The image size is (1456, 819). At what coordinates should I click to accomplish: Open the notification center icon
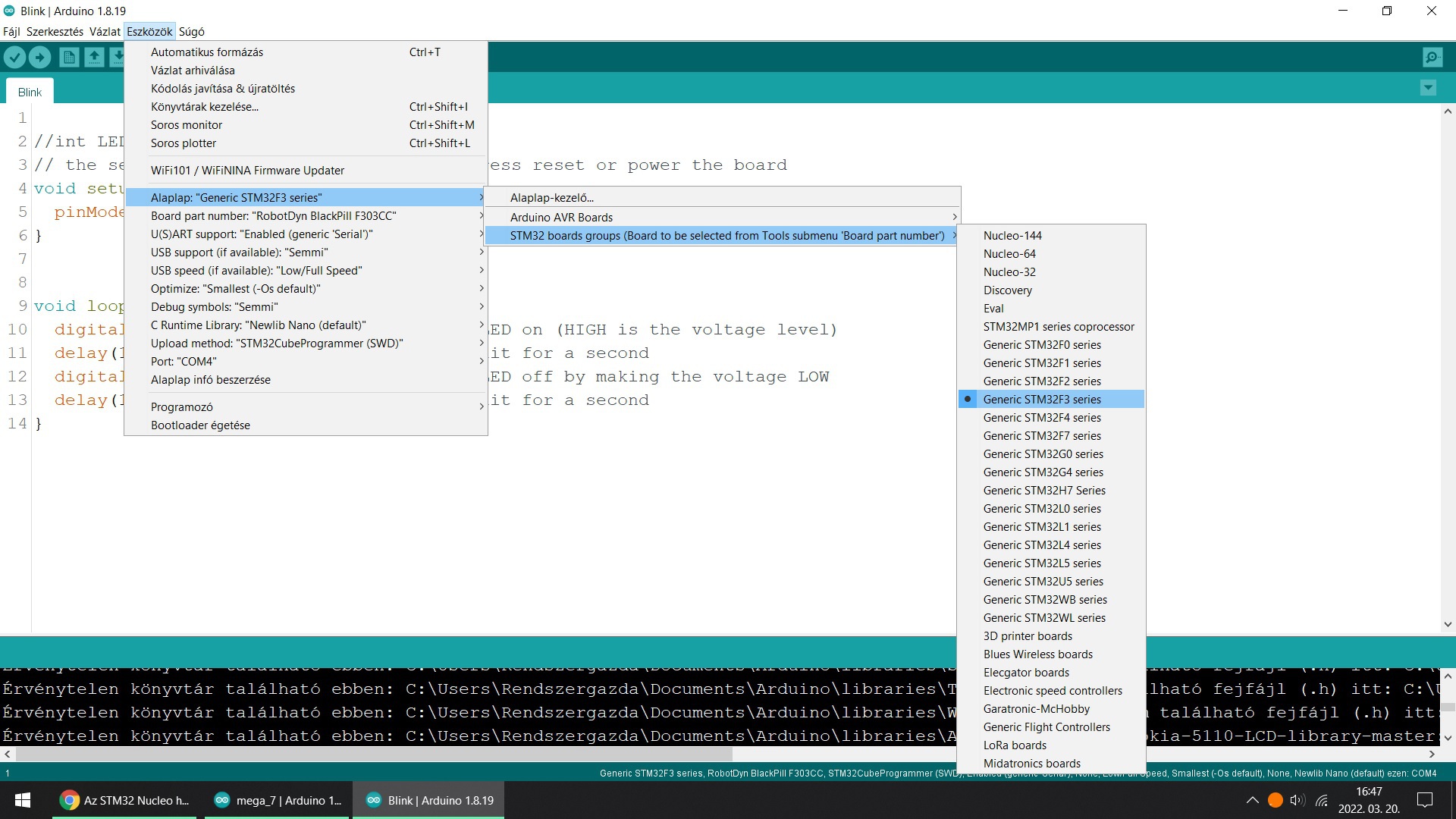tap(1425, 800)
